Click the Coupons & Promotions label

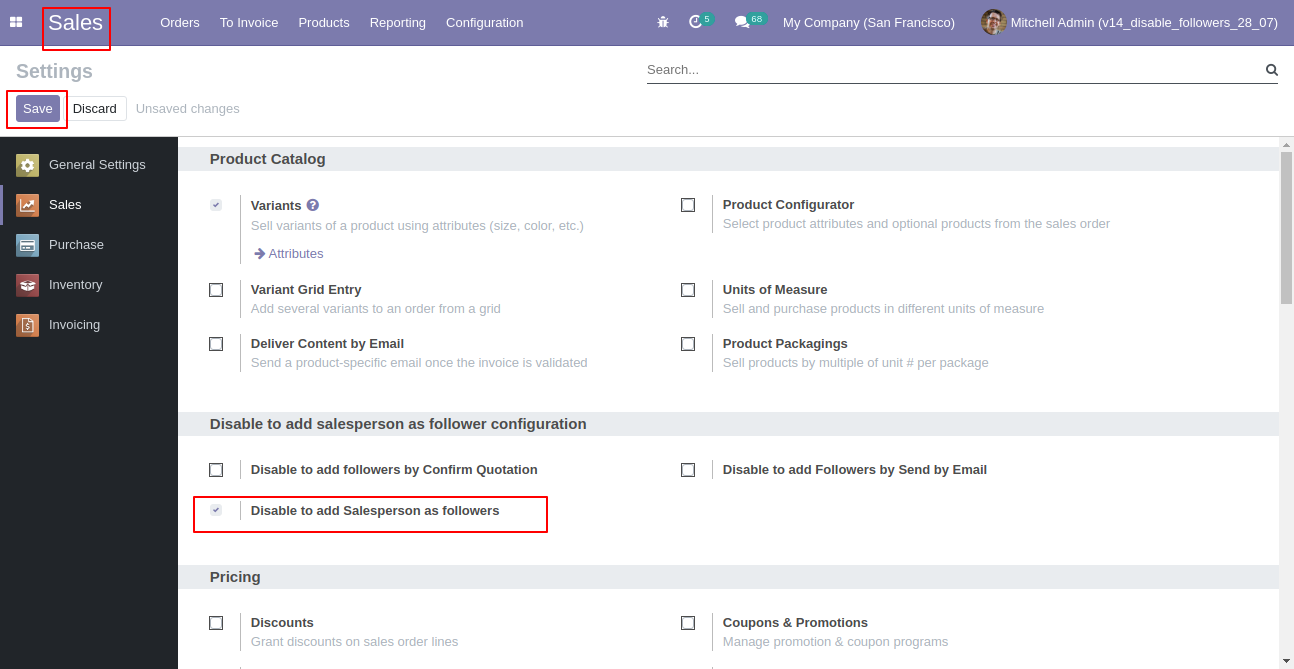795,623
